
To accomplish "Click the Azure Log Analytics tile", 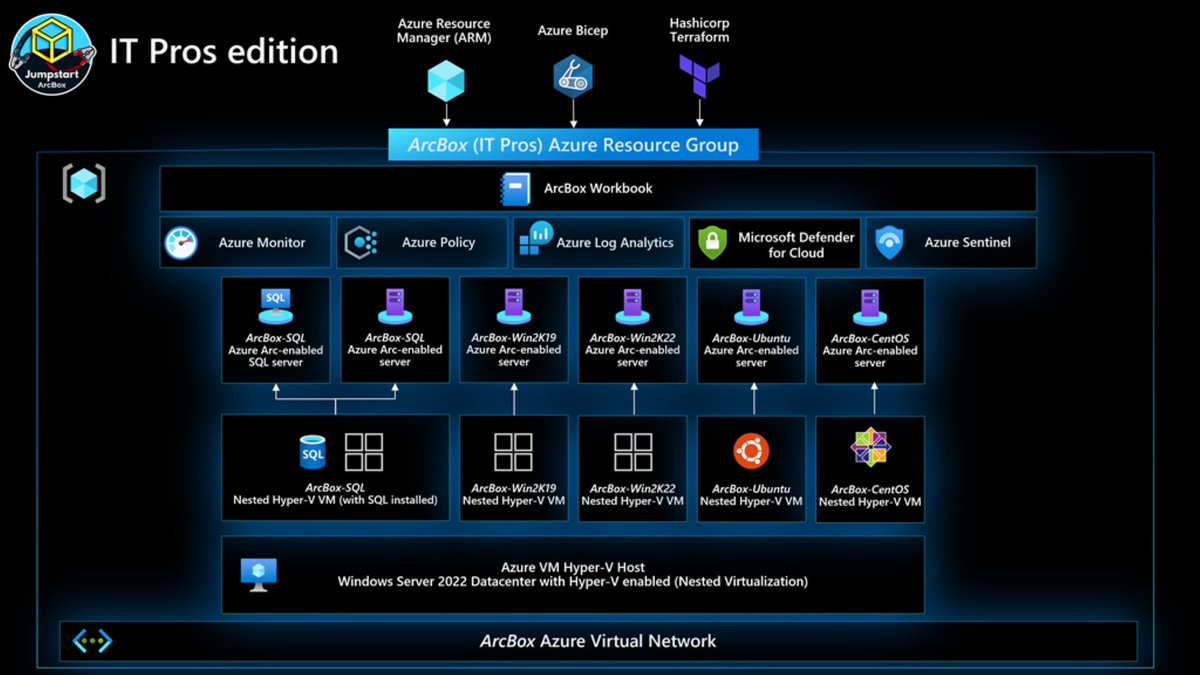I will (598, 242).
